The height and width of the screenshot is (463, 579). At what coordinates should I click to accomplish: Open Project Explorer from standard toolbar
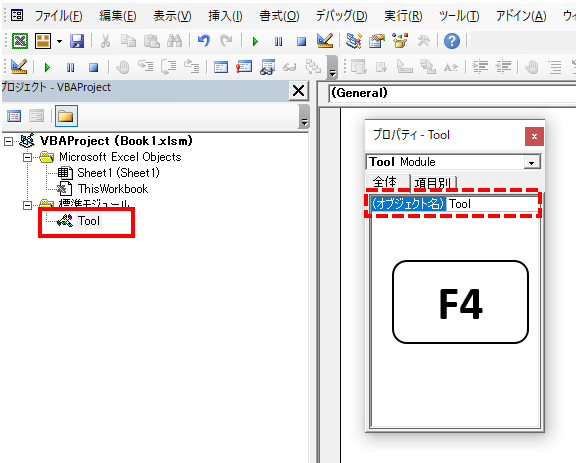coord(353,41)
